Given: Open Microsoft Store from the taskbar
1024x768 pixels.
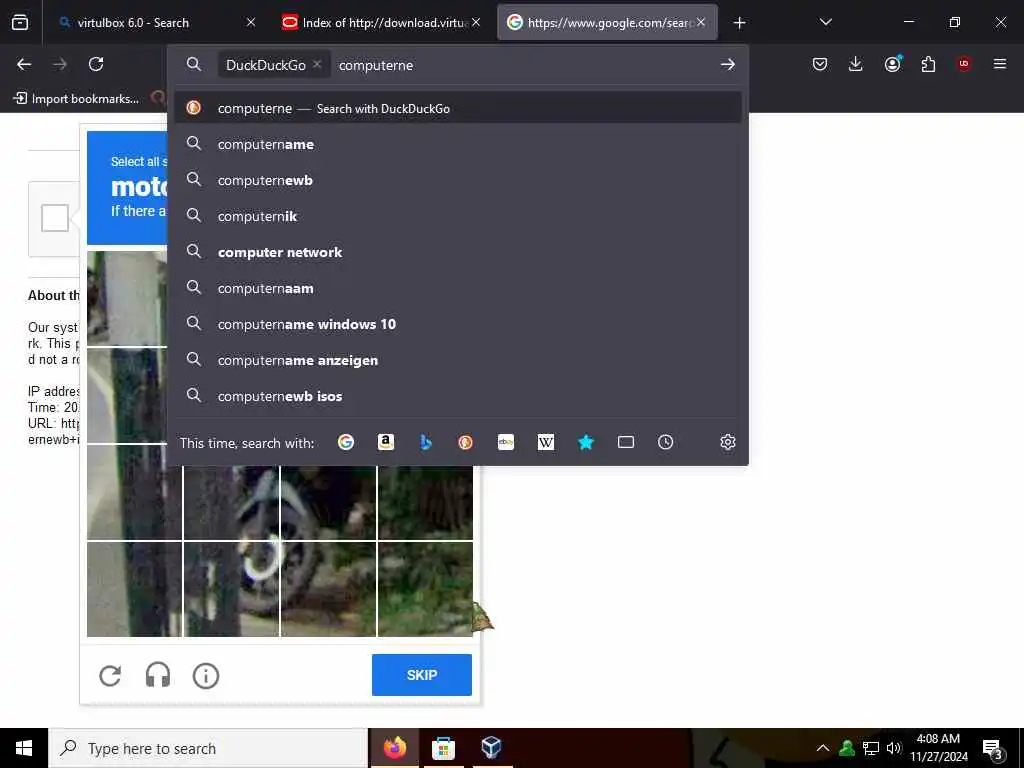Looking at the screenshot, I should pos(443,748).
